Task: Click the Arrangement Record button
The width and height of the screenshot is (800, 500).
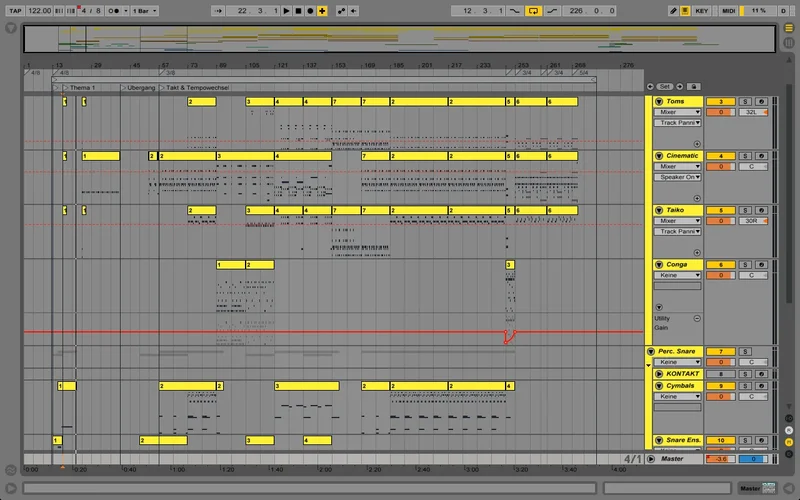Action: (x=310, y=11)
